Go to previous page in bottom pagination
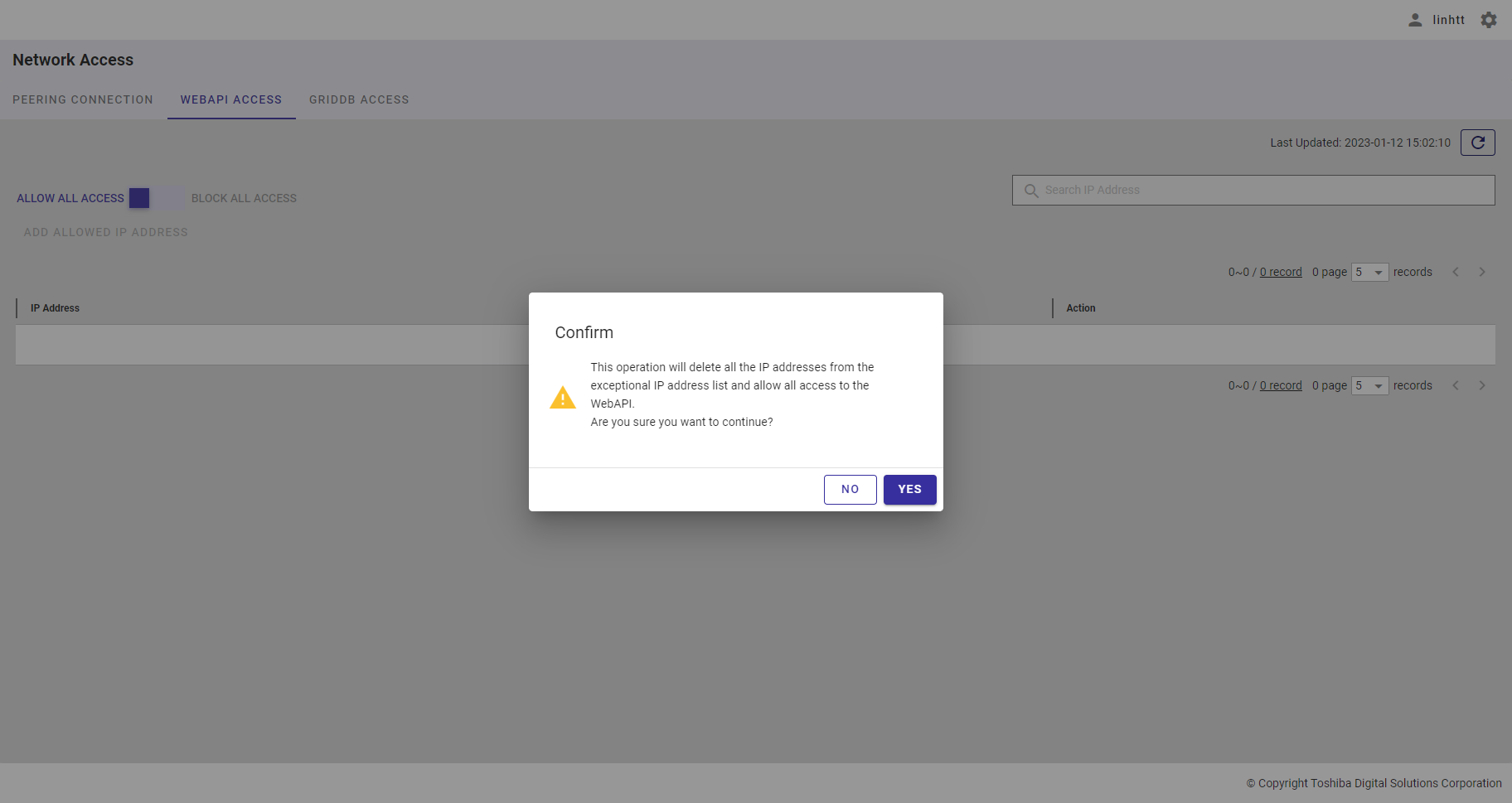Screen dimensions: 1512x803 tap(1456, 385)
